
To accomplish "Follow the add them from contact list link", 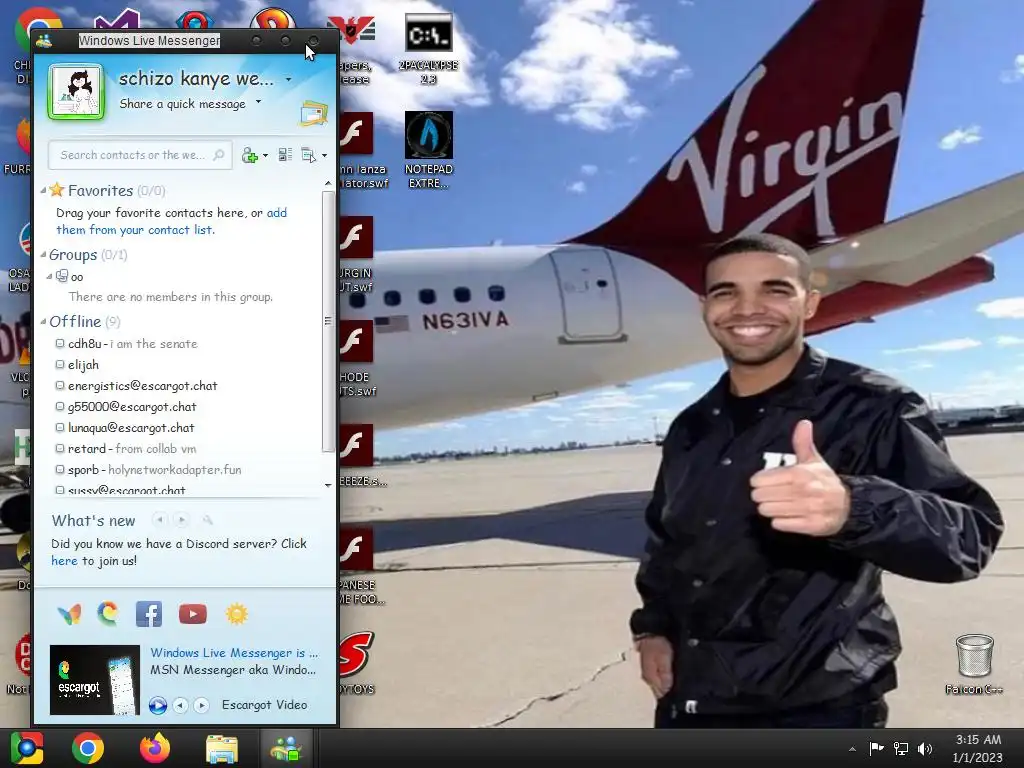I will [x=171, y=221].
